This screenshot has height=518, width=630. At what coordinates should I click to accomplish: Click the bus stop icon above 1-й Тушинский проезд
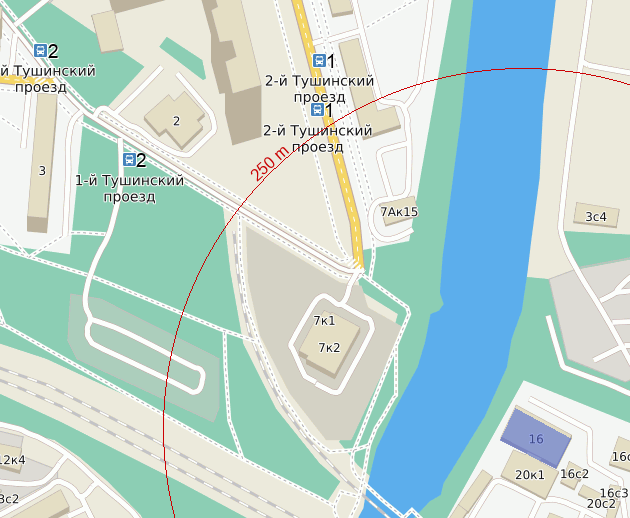point(129,160)
